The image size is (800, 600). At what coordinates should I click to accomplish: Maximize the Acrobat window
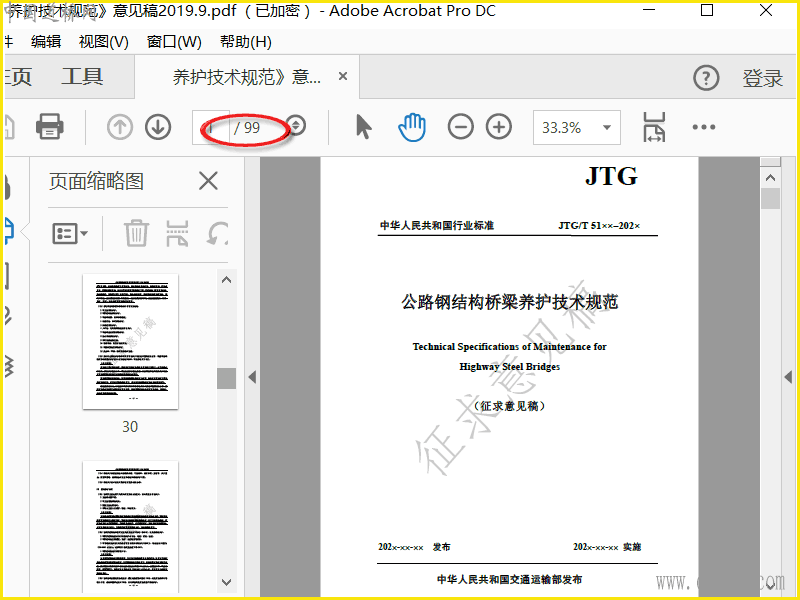coord(707,10)
